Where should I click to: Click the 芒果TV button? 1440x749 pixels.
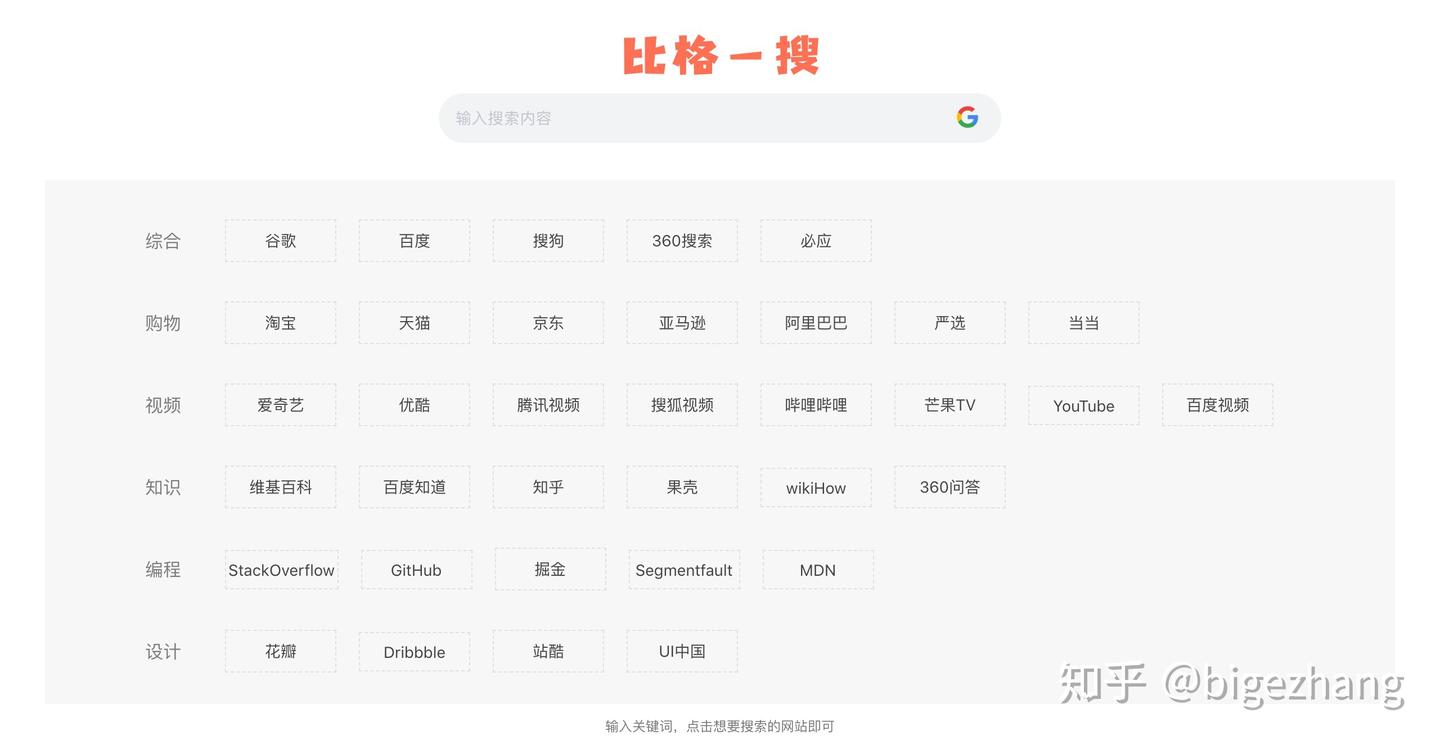tap(950, 405)
